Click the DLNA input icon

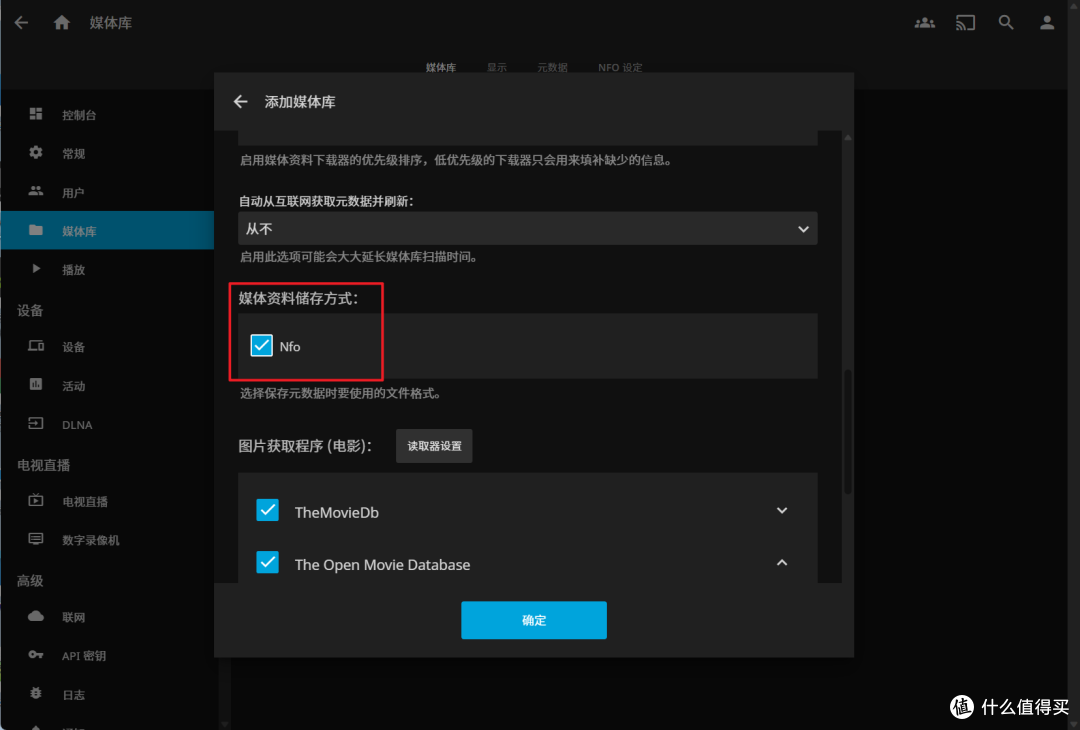tap(36, 424)
